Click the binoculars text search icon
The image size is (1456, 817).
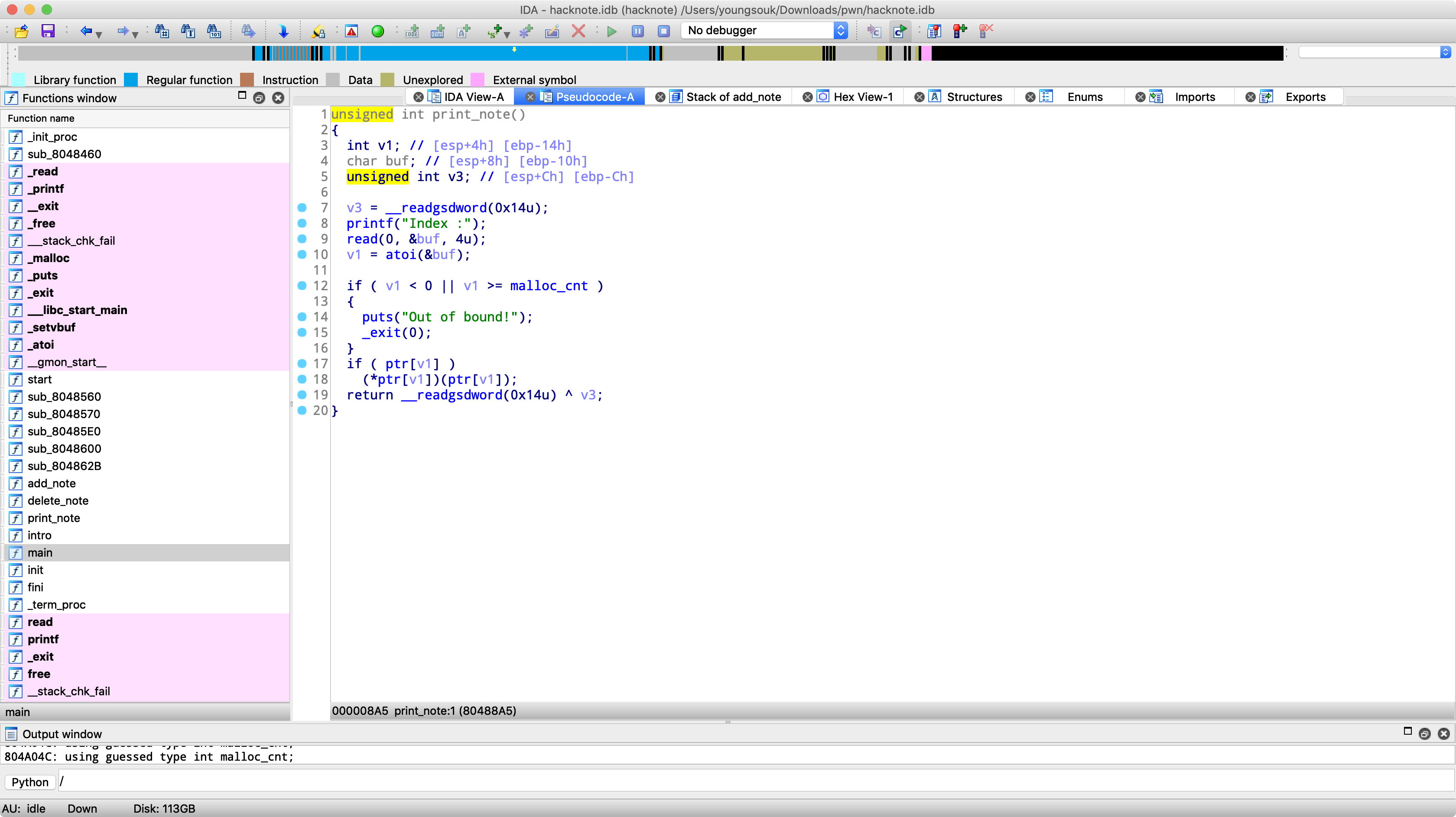click(x=188, y=31)
